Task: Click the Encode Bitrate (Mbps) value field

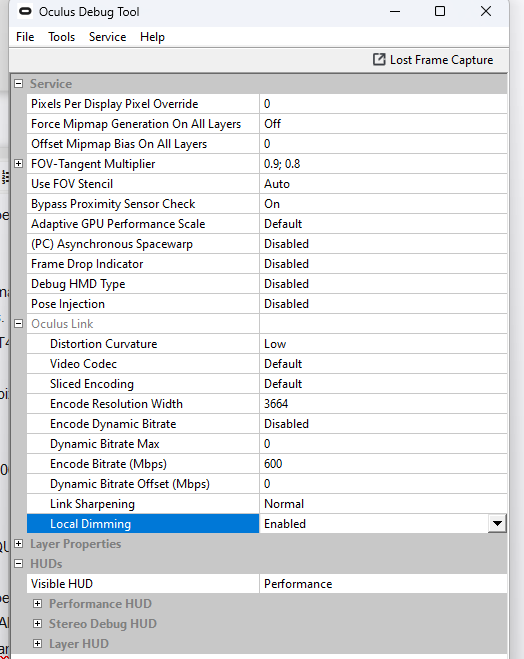Action: [x=383, y=464]
